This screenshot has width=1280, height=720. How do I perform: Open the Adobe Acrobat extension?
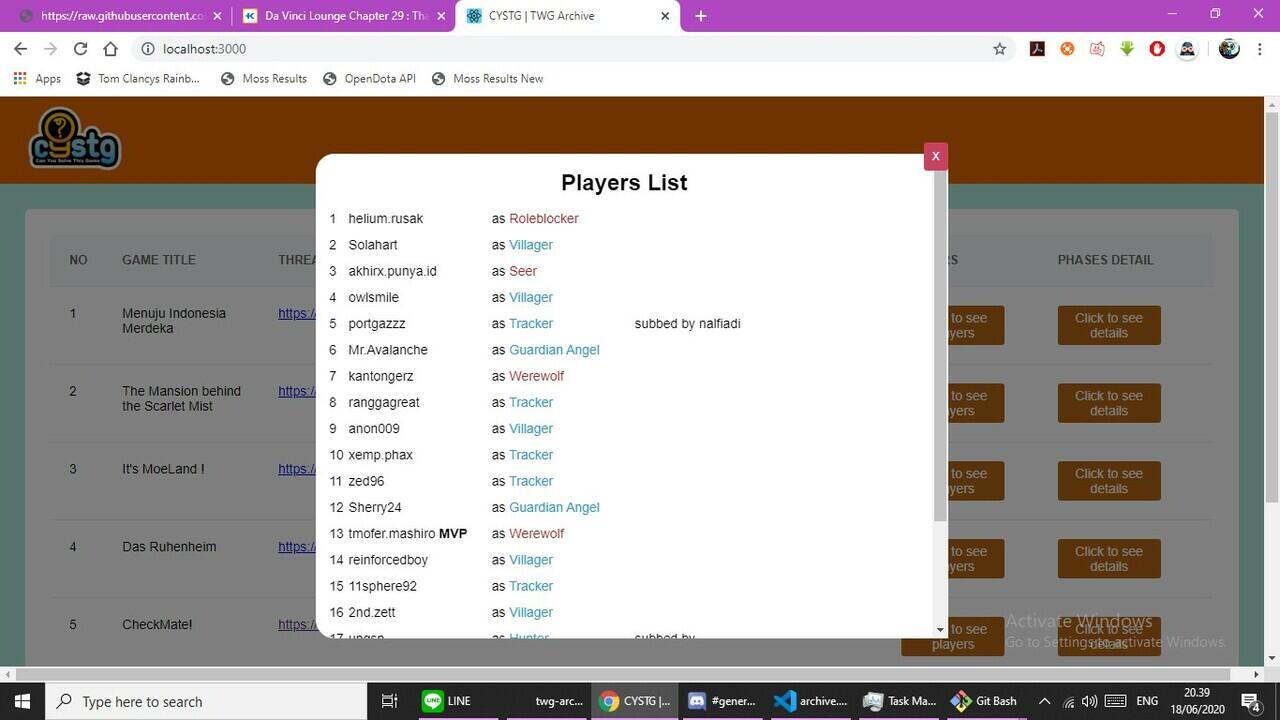pos(1037,49)
